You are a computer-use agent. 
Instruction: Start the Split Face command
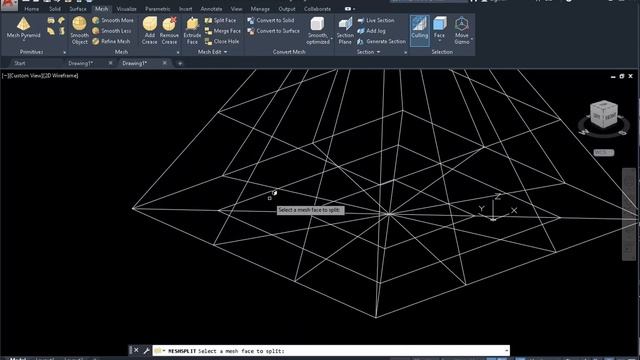220,20
